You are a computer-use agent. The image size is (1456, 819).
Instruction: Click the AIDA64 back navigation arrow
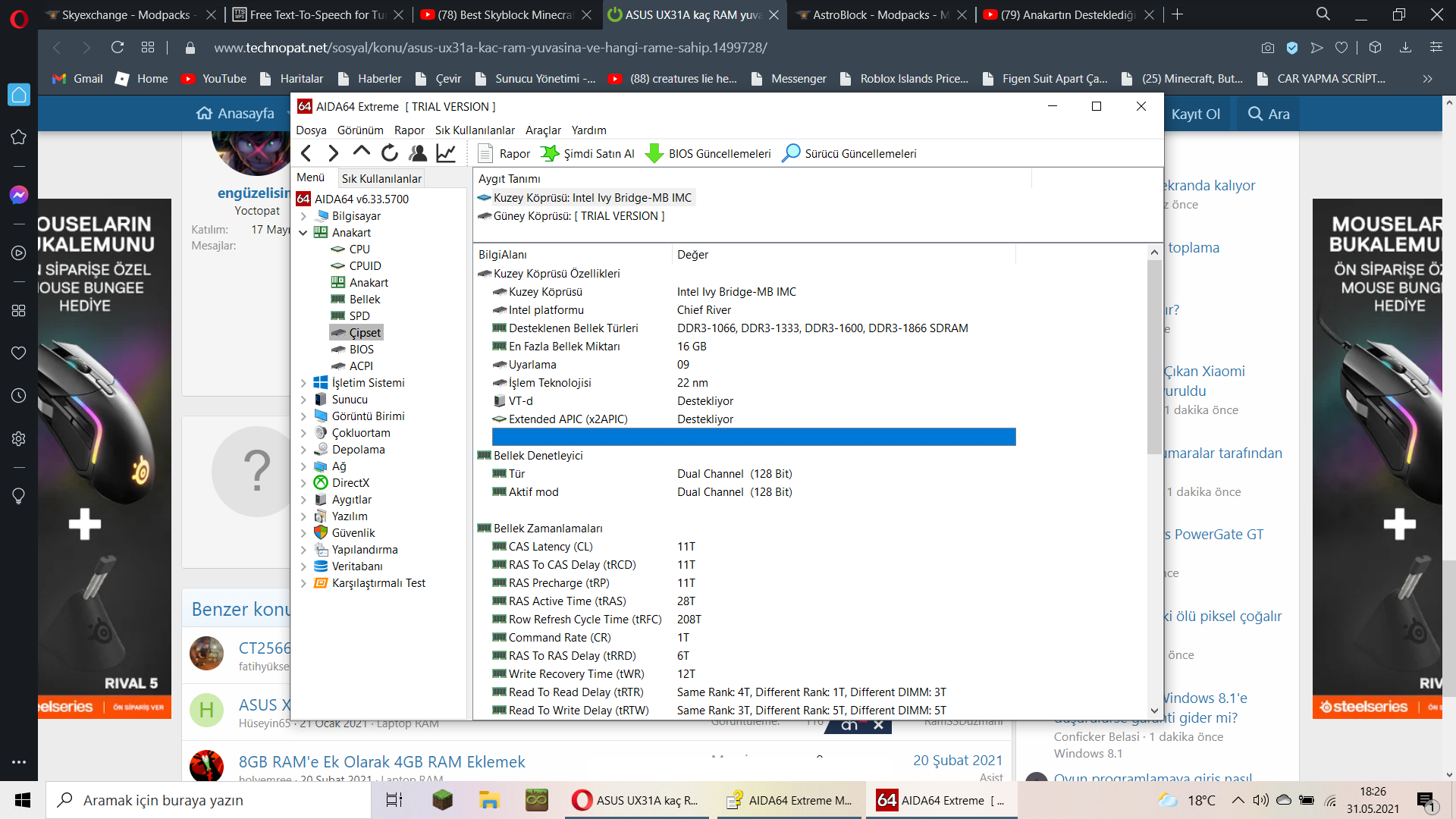306,153
